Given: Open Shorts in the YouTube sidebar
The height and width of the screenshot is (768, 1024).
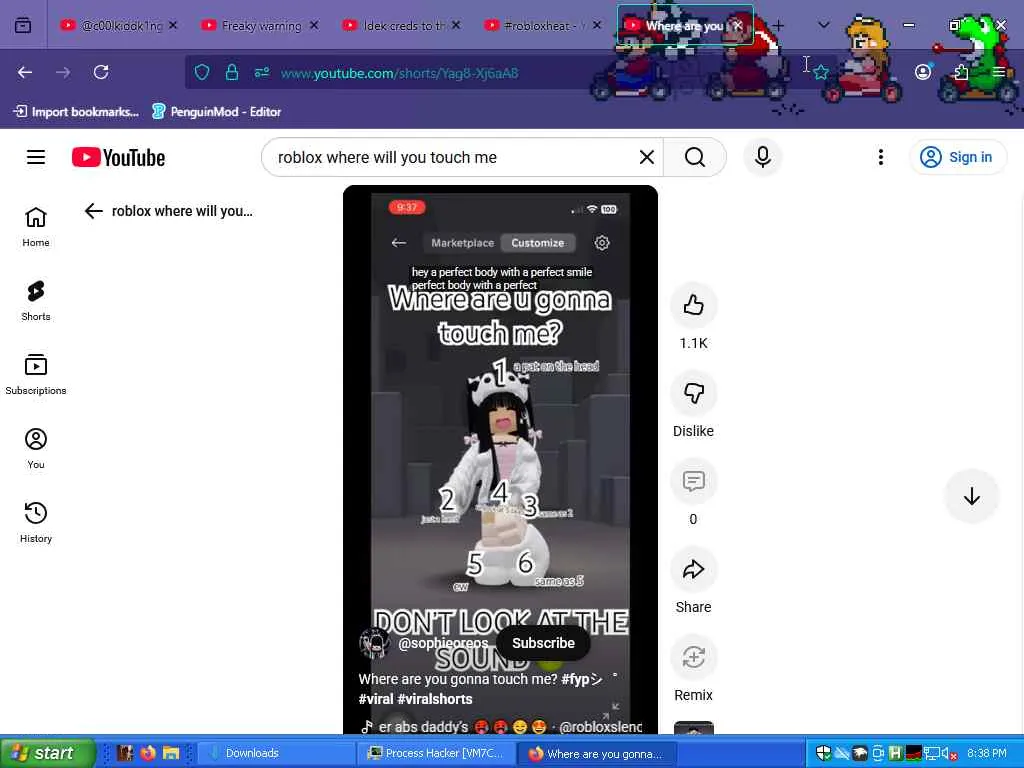Looking at the screenshot, I should [x=36, y=300].
